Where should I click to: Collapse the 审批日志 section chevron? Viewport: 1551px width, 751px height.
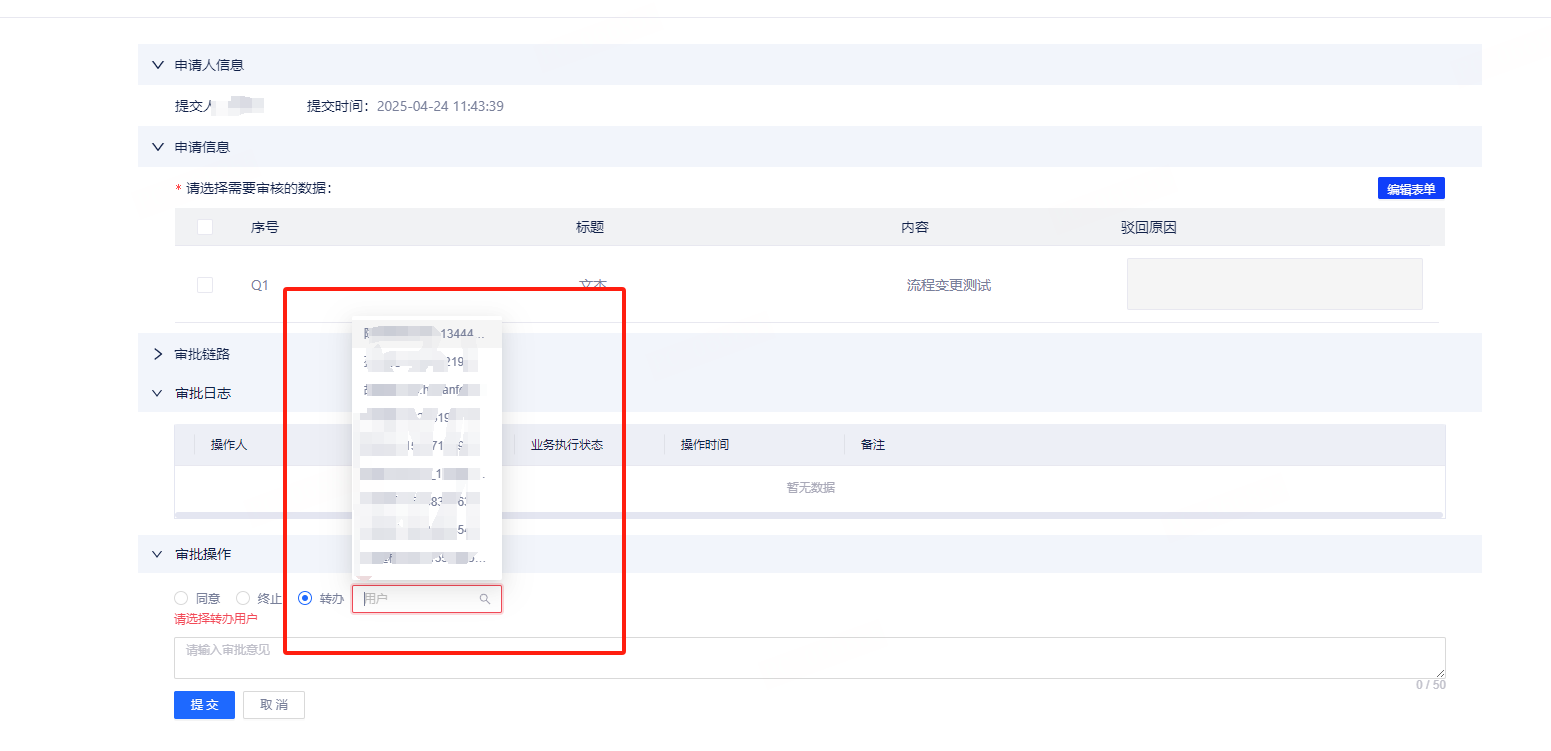point(157,393)
